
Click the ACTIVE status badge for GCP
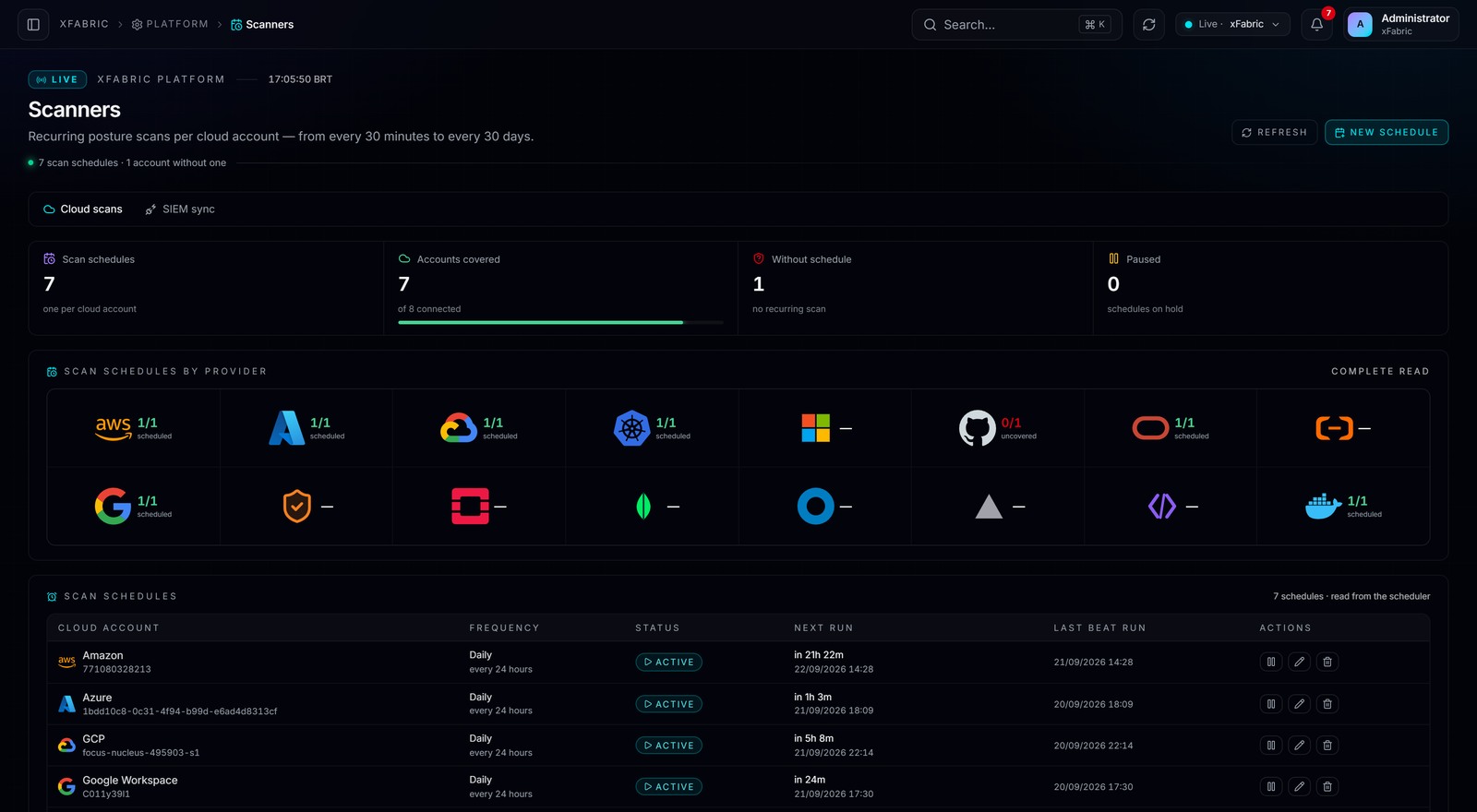coord(669,746)
